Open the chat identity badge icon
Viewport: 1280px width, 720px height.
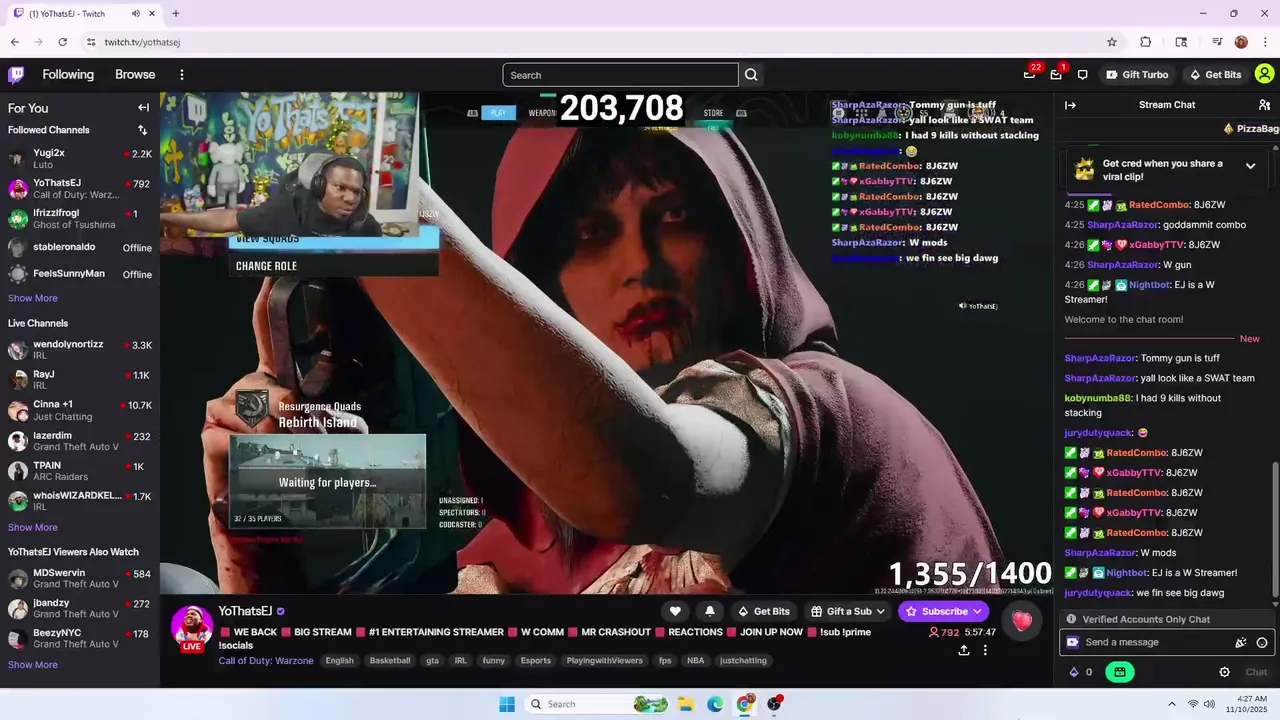[x=1072, y=642]
